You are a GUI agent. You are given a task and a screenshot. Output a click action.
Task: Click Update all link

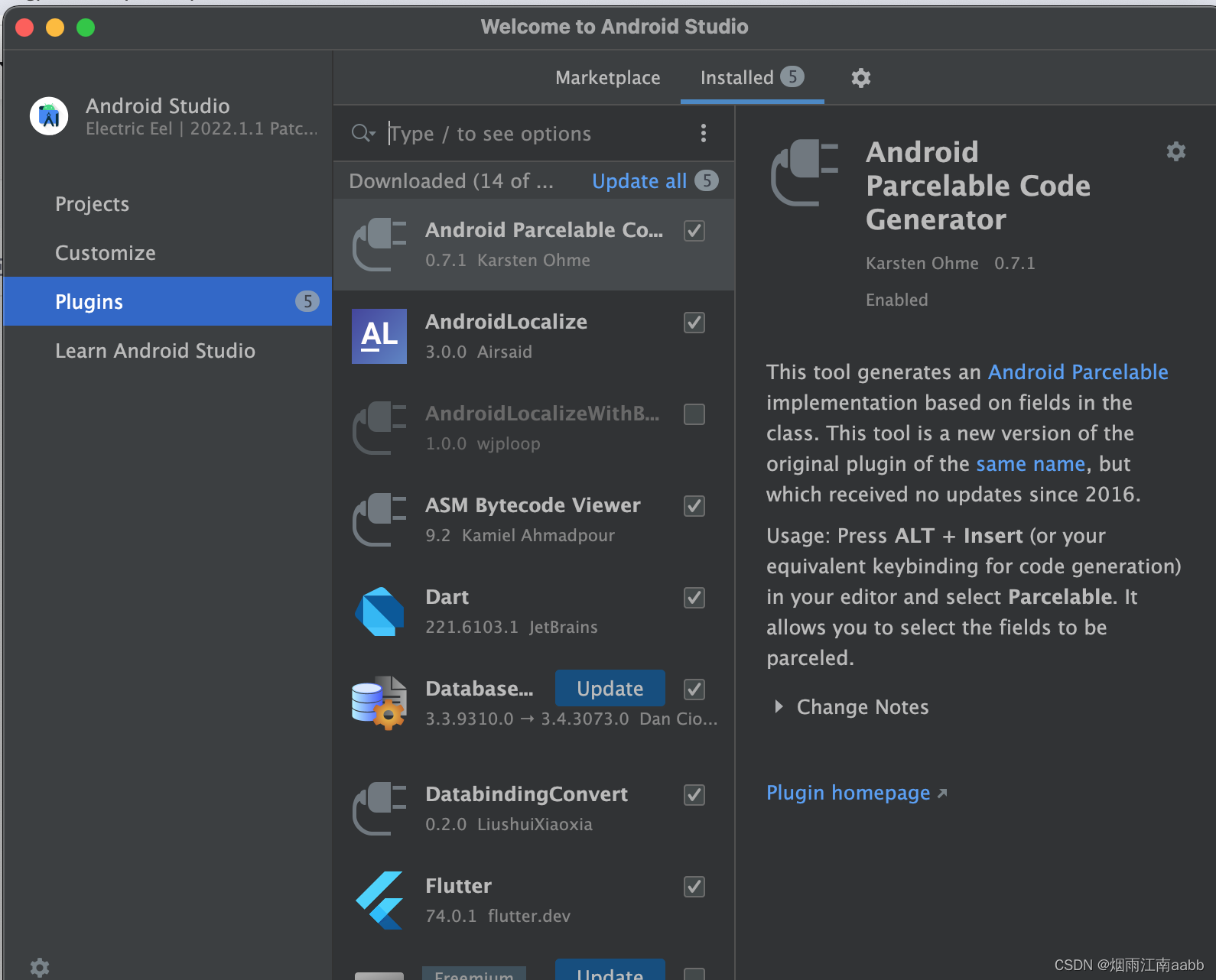pyautogui.click(x=639, y=181)
